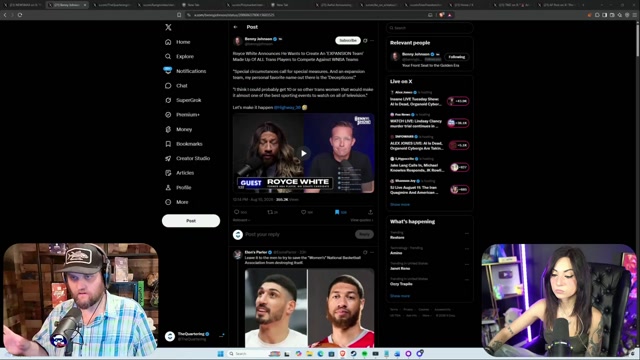Screen dimensions: 640x360
Task: Open more options for the Amino trend
Action: (x=467, y=249)
